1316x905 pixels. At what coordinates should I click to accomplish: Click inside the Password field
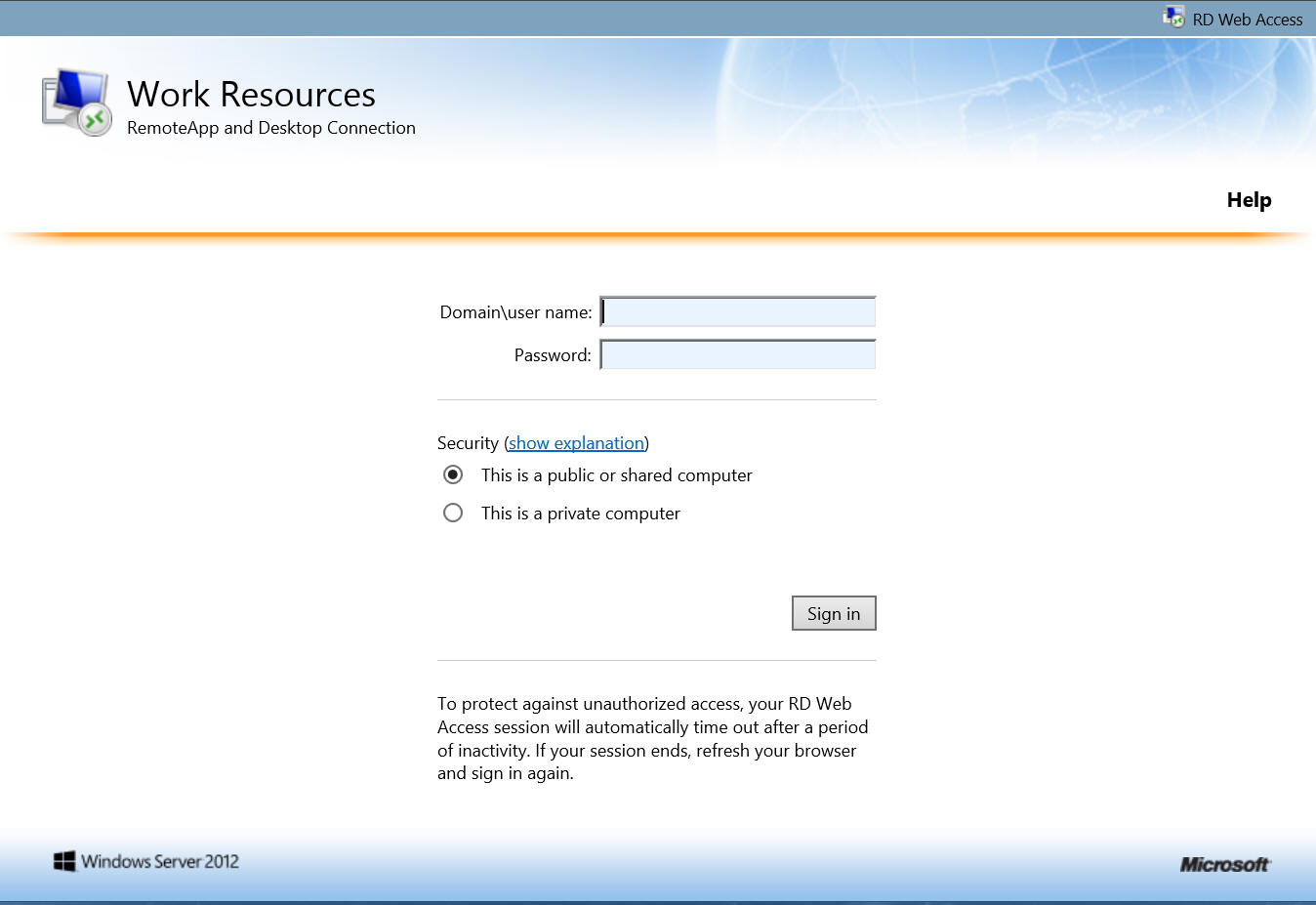[x=736, y=354]
